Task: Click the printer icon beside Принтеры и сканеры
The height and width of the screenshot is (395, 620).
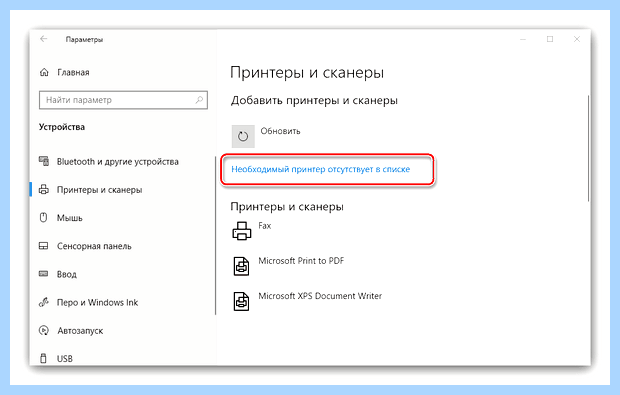Action: (x=44, y=190)
